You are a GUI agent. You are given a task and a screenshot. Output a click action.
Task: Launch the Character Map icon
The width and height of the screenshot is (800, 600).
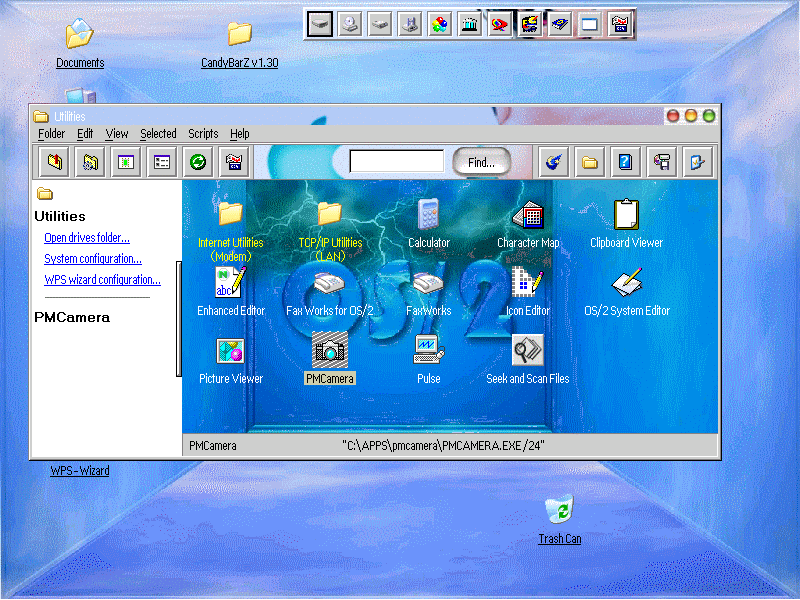coord(528,214)
